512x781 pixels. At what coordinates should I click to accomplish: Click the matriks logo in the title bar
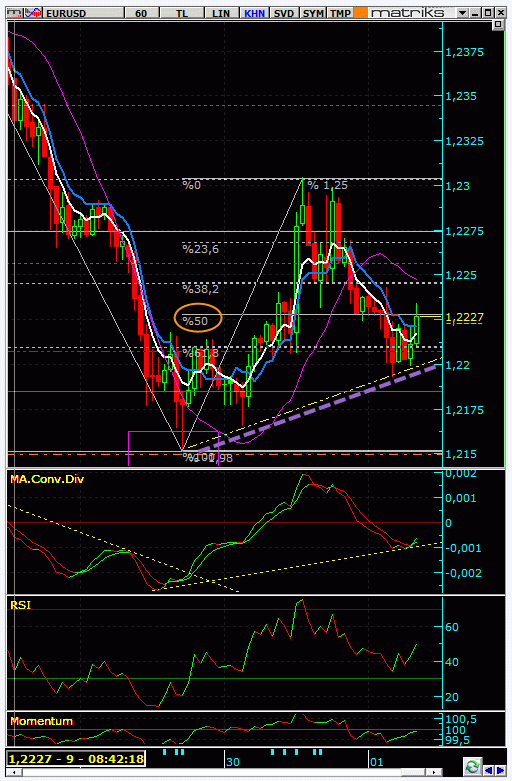pos(407,13)
